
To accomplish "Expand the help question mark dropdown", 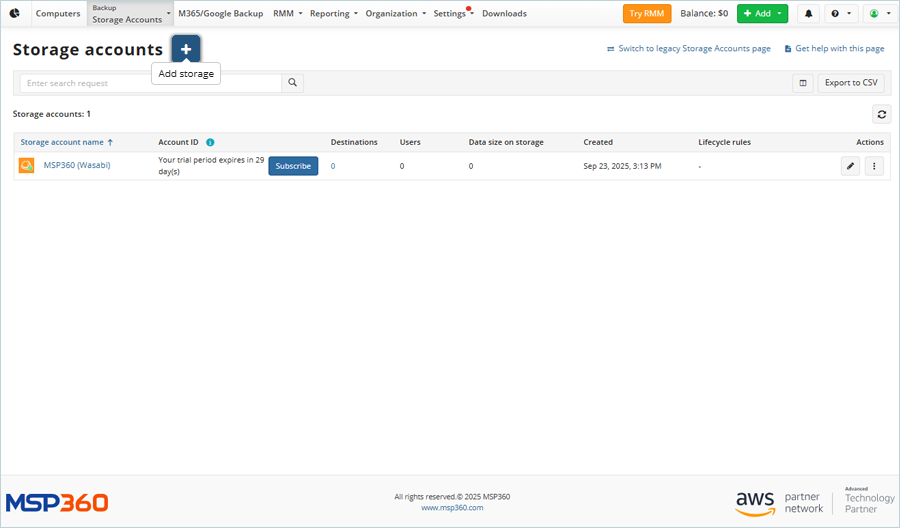I will click(840, 14).
